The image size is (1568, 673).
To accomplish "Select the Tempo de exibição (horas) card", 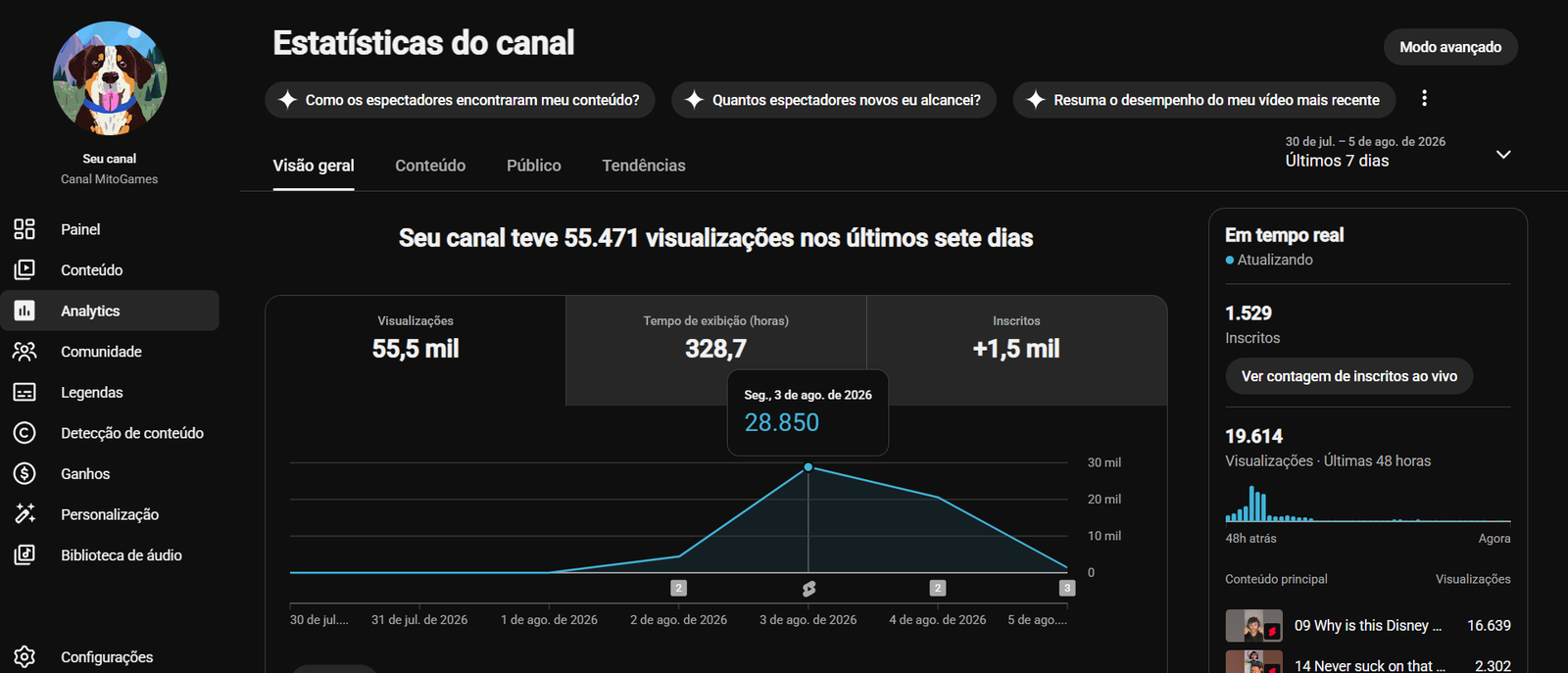I will [x=716, y=351].
